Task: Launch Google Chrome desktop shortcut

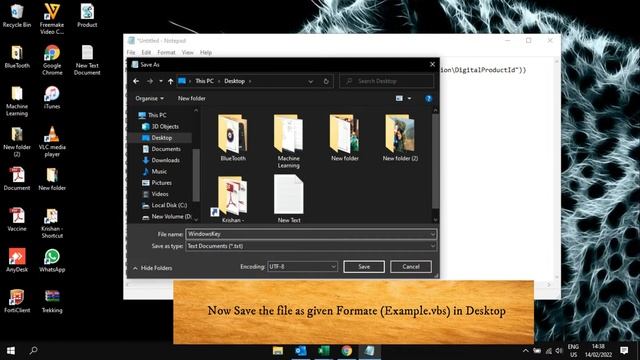Action: pyautogui.click(x=52, y=60)
